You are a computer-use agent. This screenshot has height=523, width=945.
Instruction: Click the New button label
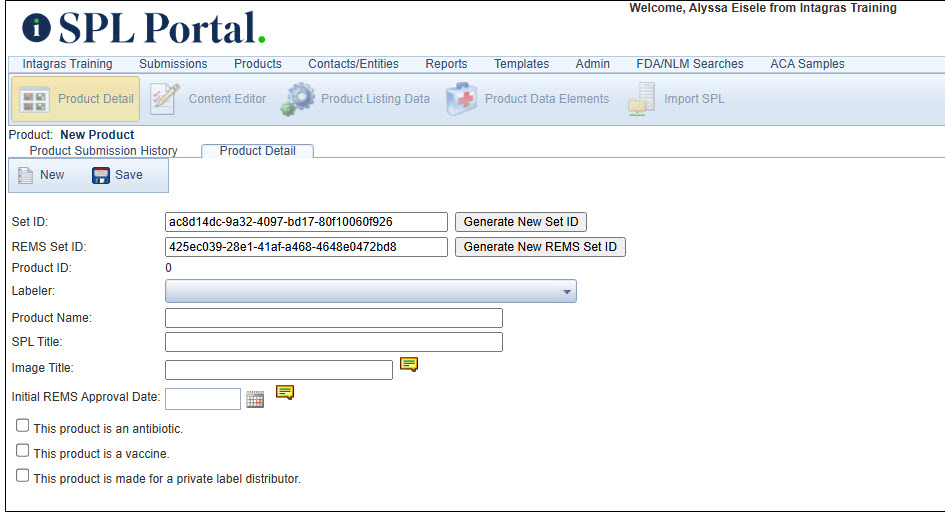[x=52, y=175]
